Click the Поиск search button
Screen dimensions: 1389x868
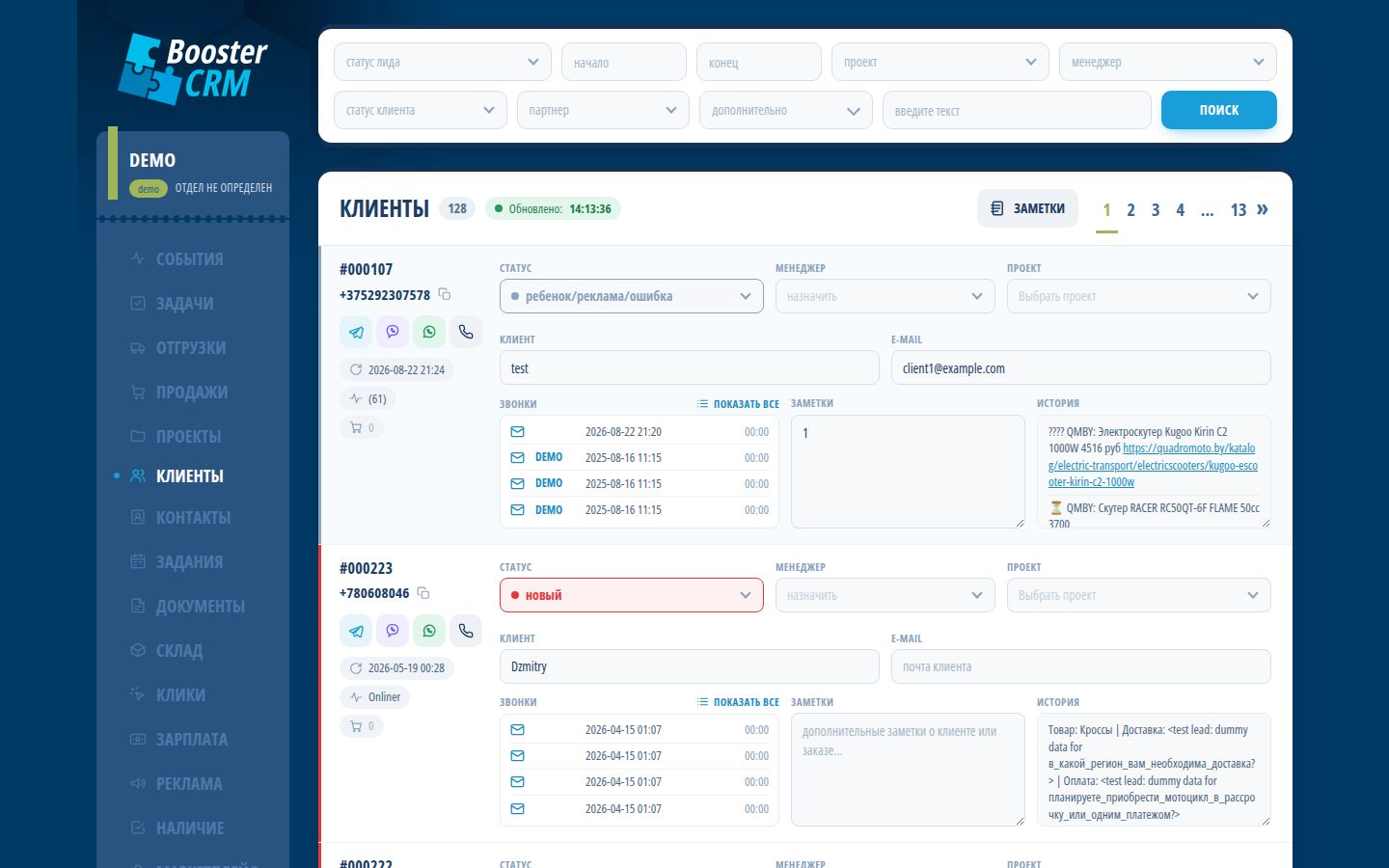point(1219,110)
